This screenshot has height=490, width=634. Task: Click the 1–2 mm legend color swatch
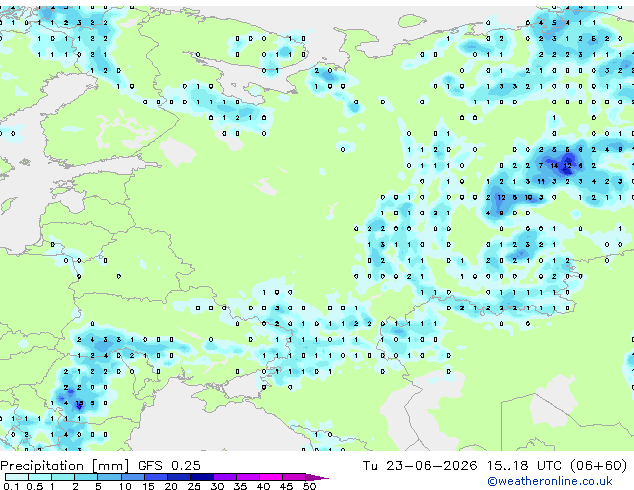click(63, 477)
